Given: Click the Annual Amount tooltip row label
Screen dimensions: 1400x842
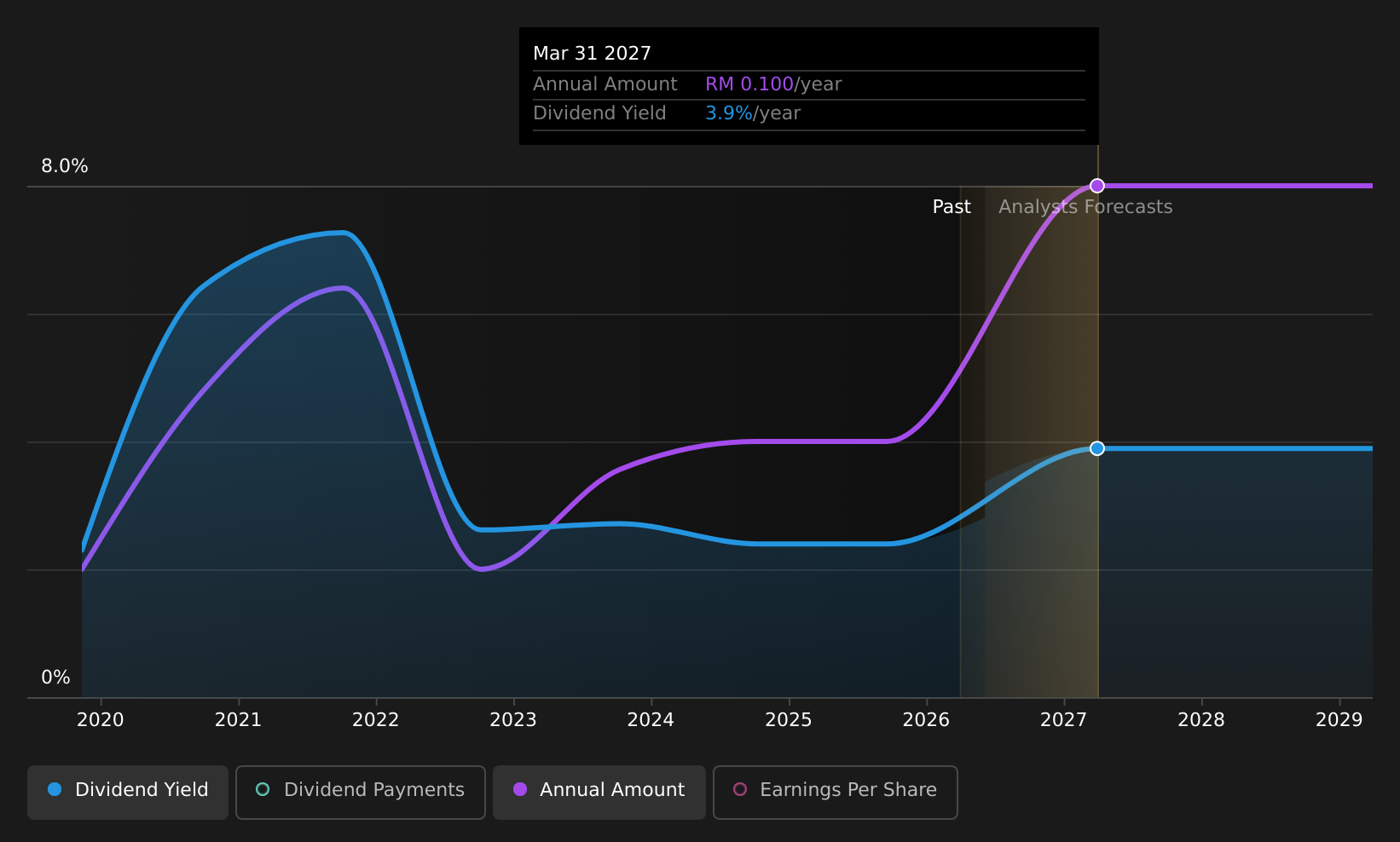Looking at the screenshot, I should tap(605, 84).
